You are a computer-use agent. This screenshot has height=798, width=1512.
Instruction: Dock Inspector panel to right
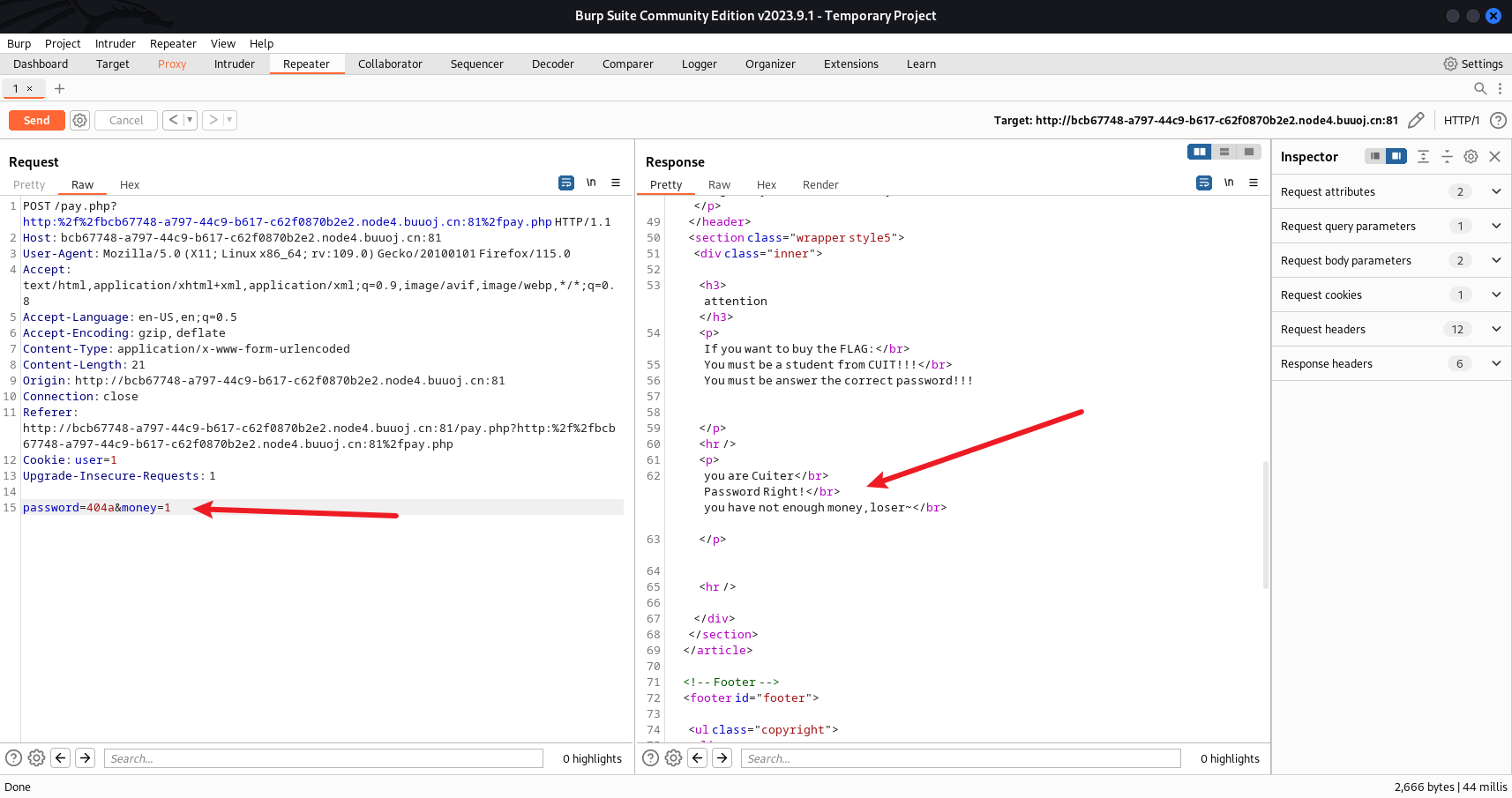tap(1396, 156)
